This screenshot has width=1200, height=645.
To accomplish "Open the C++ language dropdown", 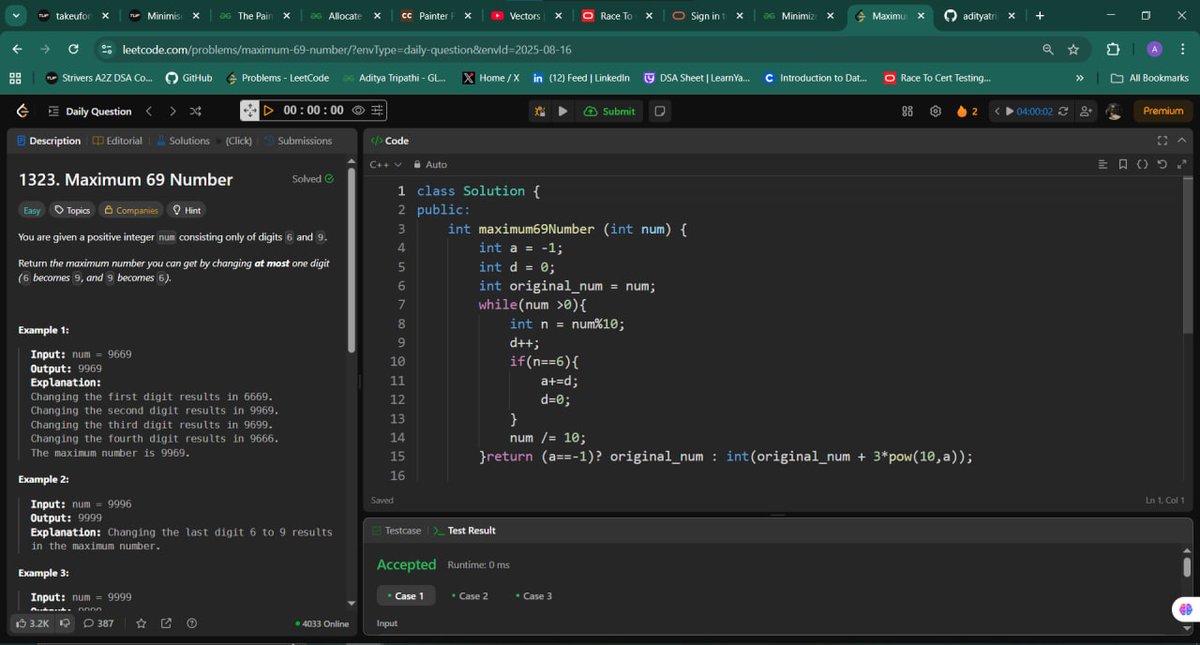I will pos(385,164).
